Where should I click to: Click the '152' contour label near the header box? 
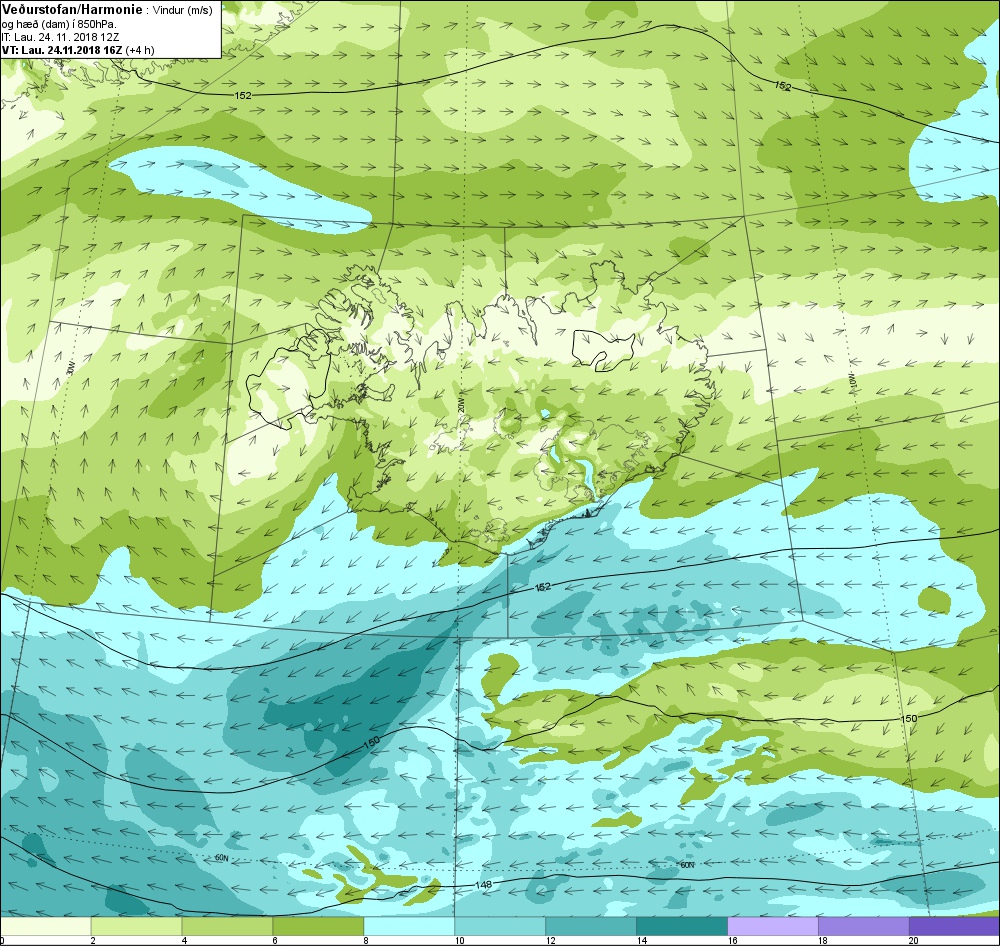click(243, 96)
